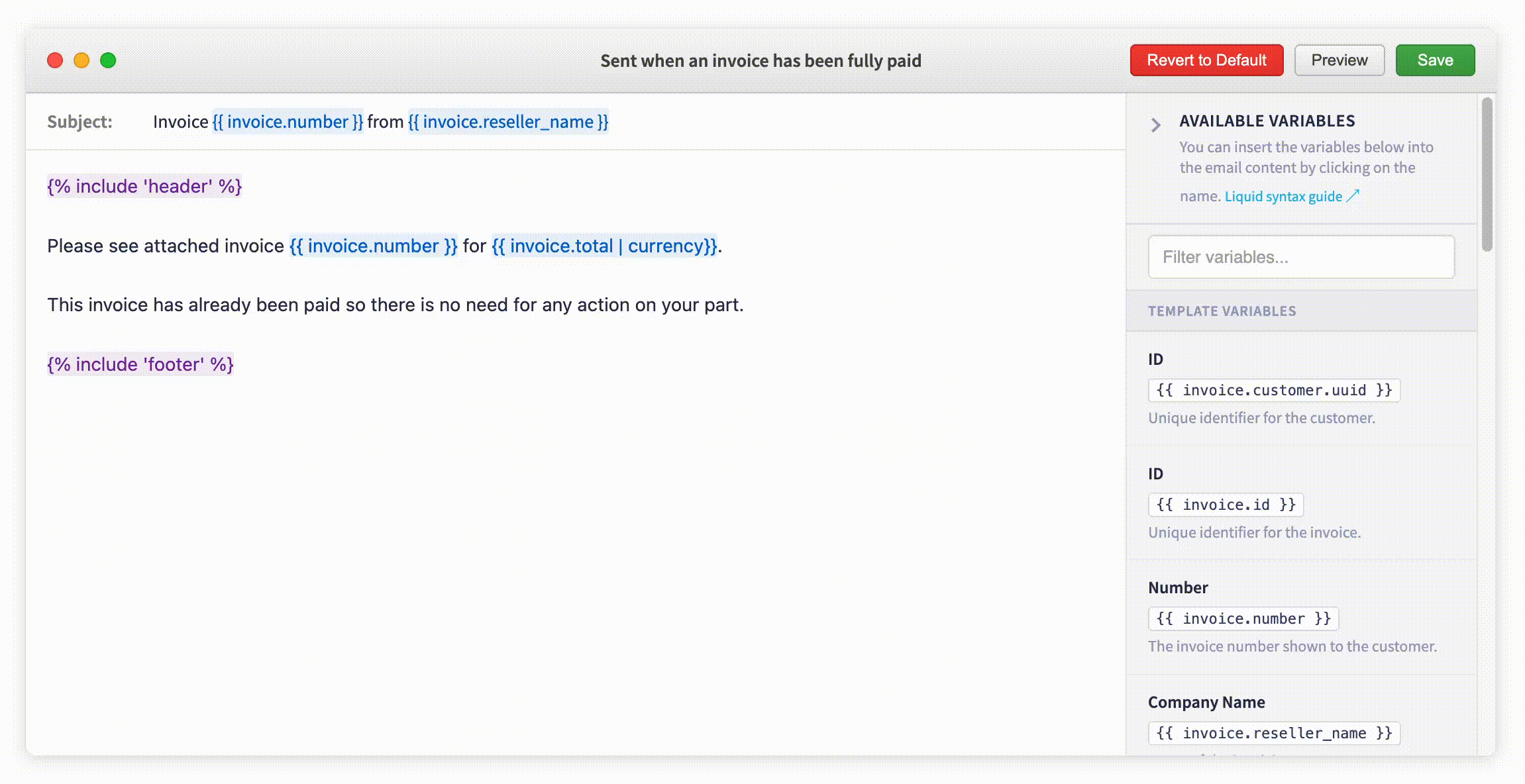Expand the Available Variables panel chevron
This screenshot has height=784, width=1525.
click(x=1155, y=125)
